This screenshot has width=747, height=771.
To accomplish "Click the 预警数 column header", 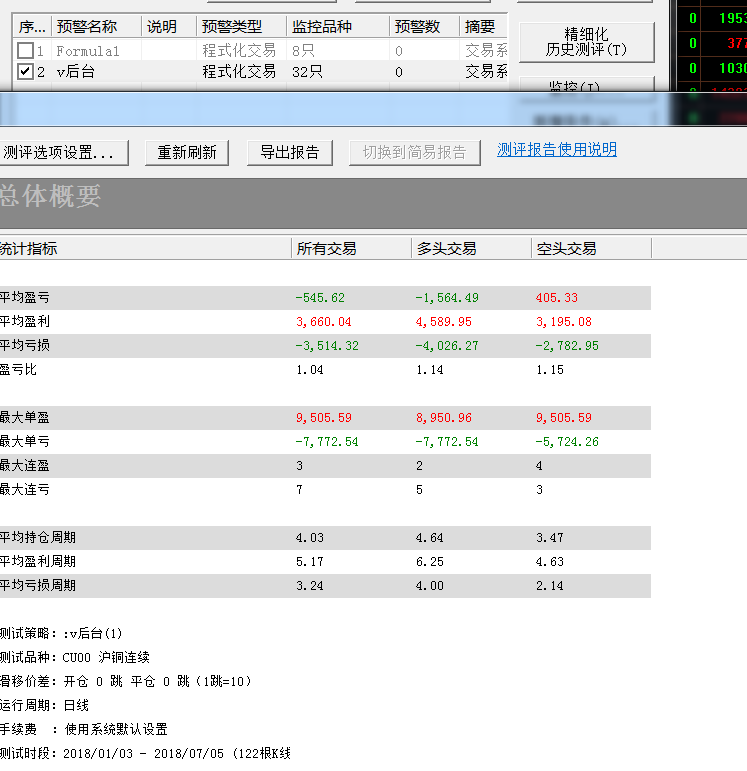I will (x=425, y=27).
